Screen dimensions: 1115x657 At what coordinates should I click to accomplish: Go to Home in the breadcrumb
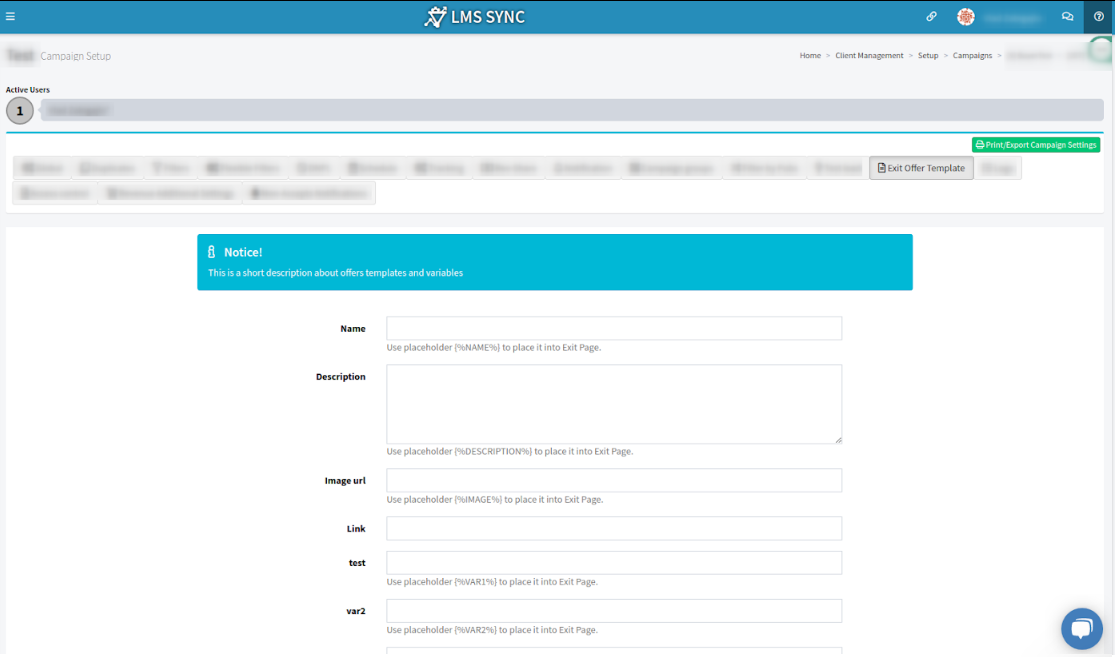(810, 56)
